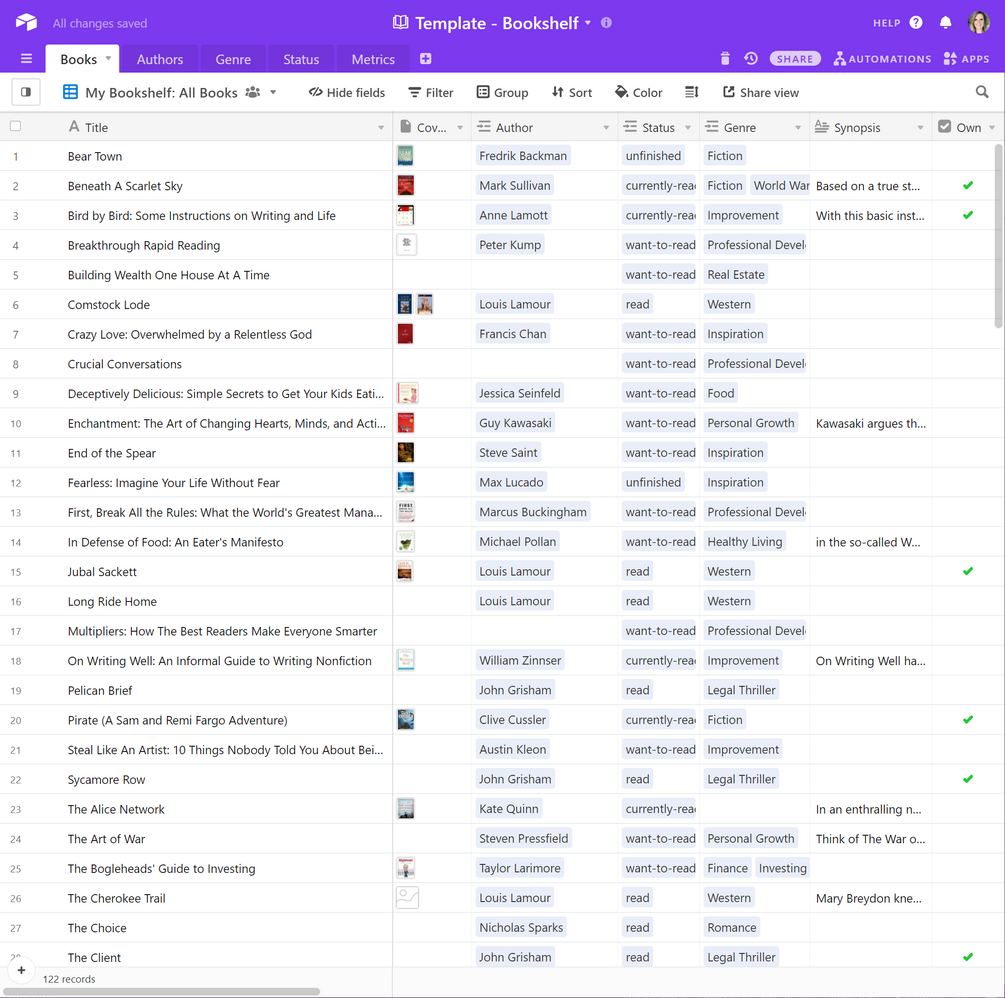Screen dimensions: 1005x998
Task: Open Status column dropdown arrow
Action: pyautogui.click(x=688, y=128)
